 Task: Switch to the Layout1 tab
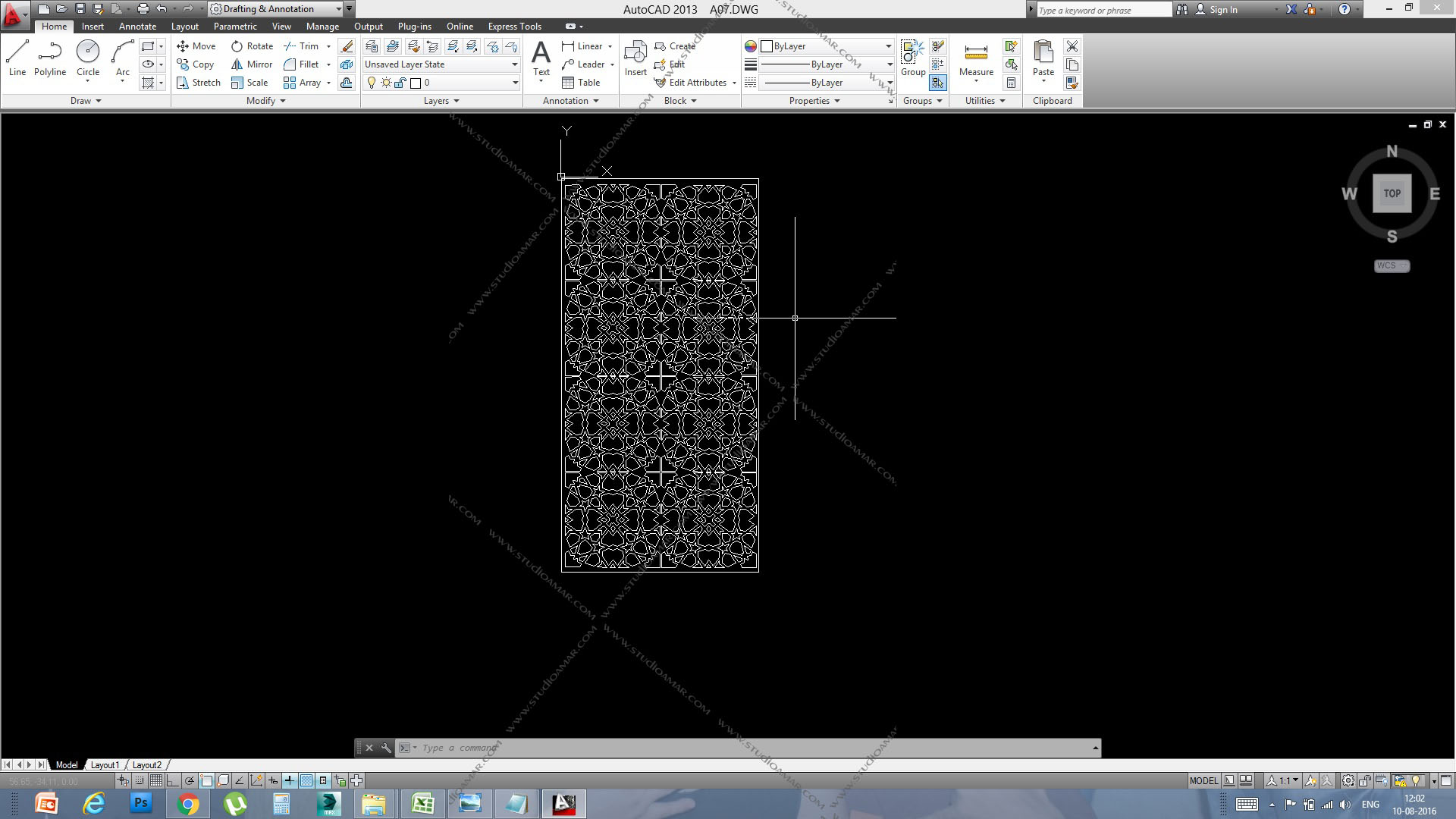(105, 765)
